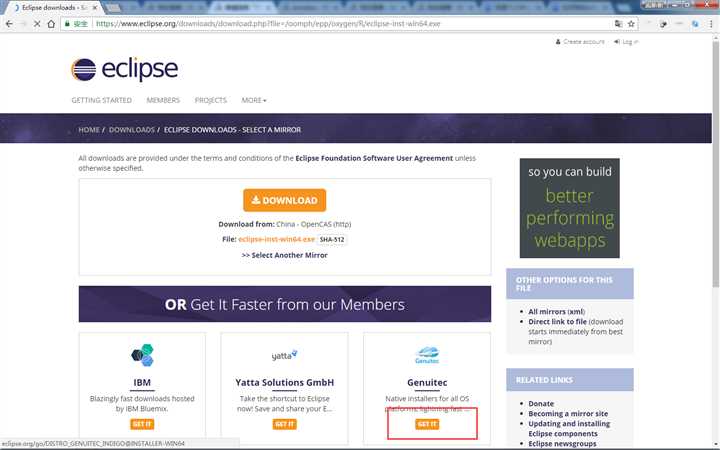Bookmark this page with star icon
The image size is (720, 450).
click(x=631, y=24)
